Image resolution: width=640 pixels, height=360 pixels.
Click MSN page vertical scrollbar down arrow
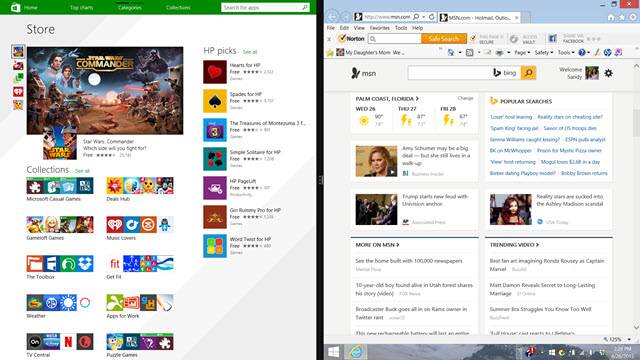tap(636, 327)
